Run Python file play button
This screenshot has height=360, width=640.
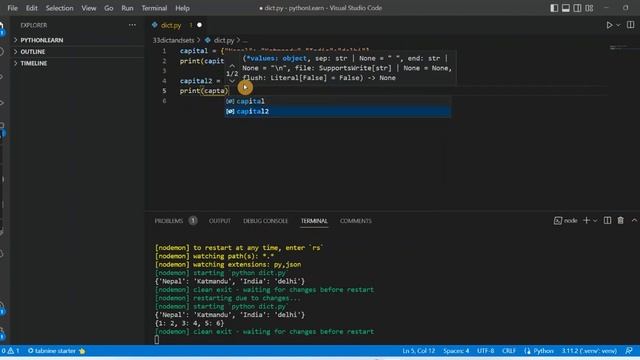click(609, 25)
